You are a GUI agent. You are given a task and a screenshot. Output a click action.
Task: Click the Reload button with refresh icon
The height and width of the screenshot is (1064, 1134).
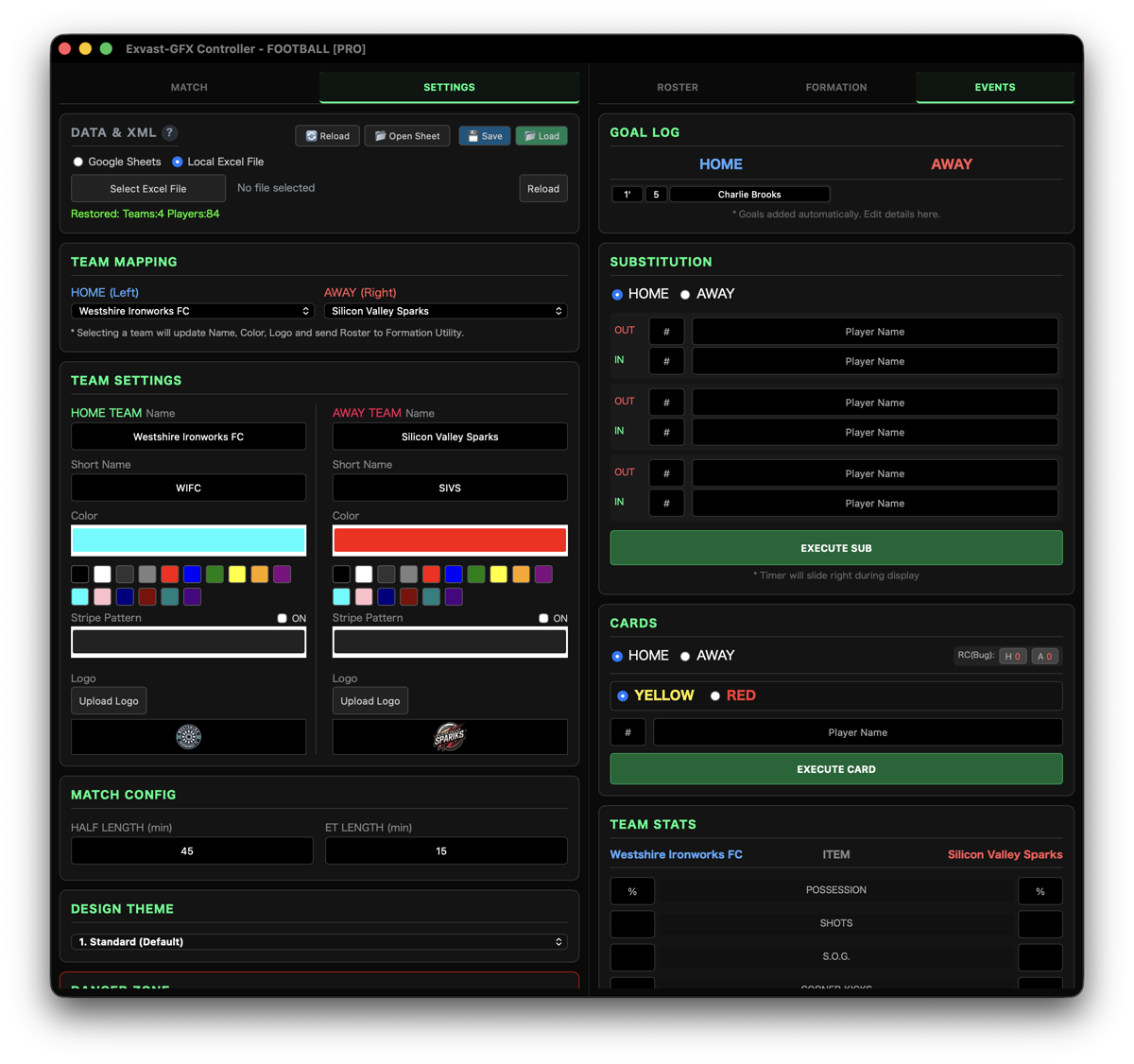[327, 136]
